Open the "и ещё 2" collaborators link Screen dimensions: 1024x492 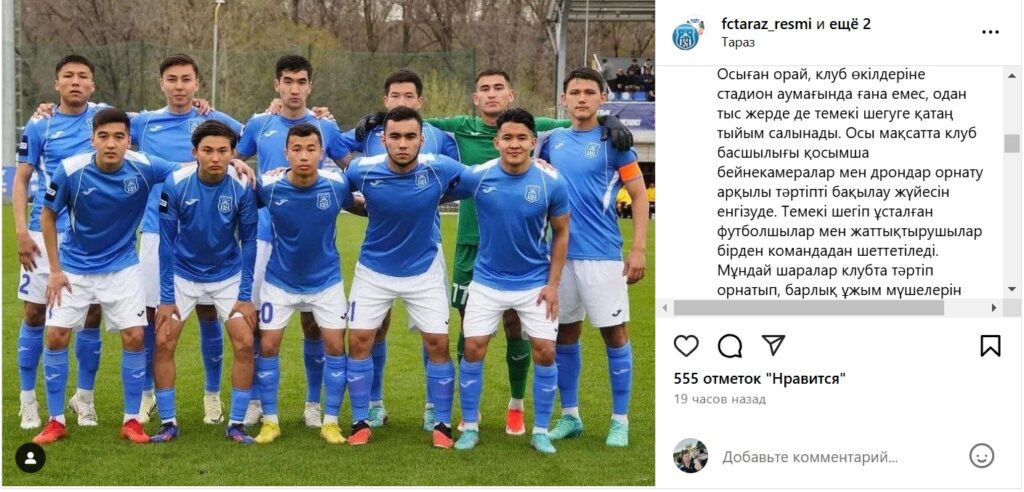click(x=843, y=24)
